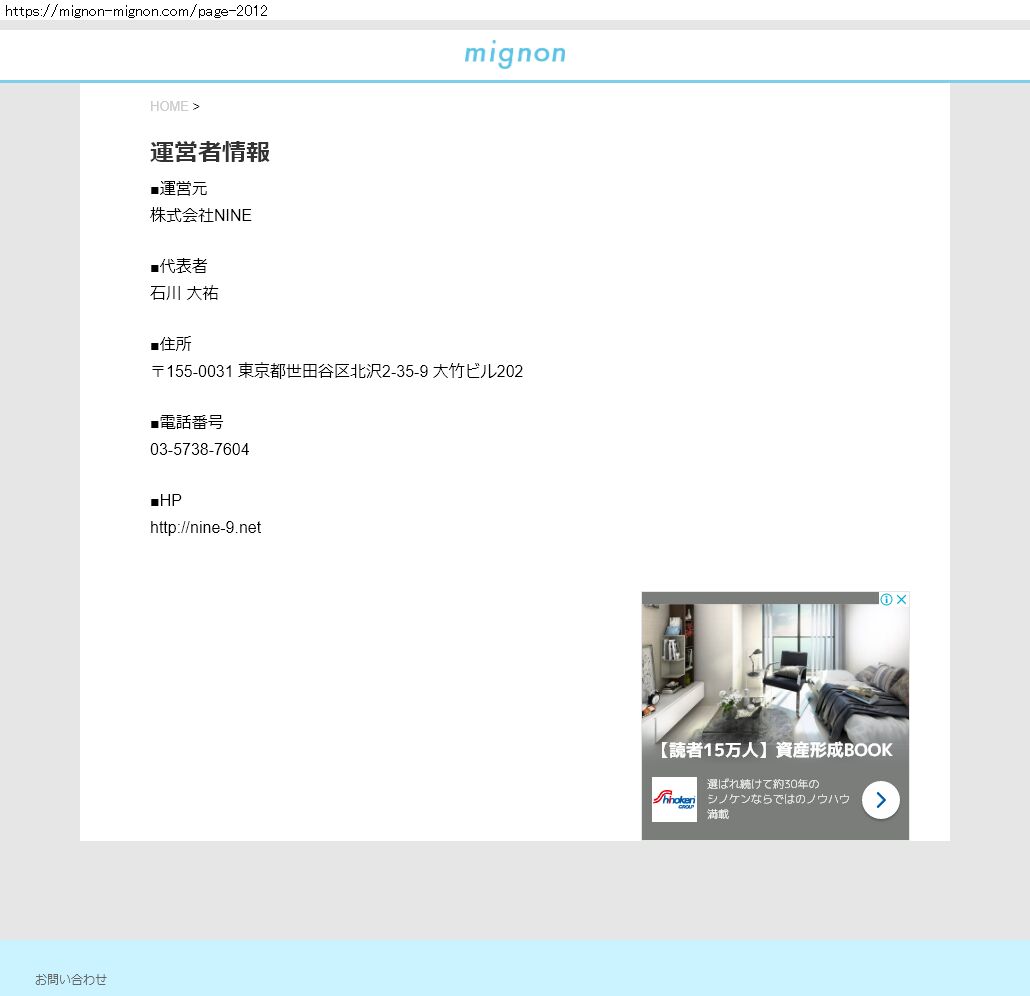Open the HOME breadcrumb link
Image resolution: width=1030 pixels, height=996 pixels.
pyautogui.click(x=169, y=106)
